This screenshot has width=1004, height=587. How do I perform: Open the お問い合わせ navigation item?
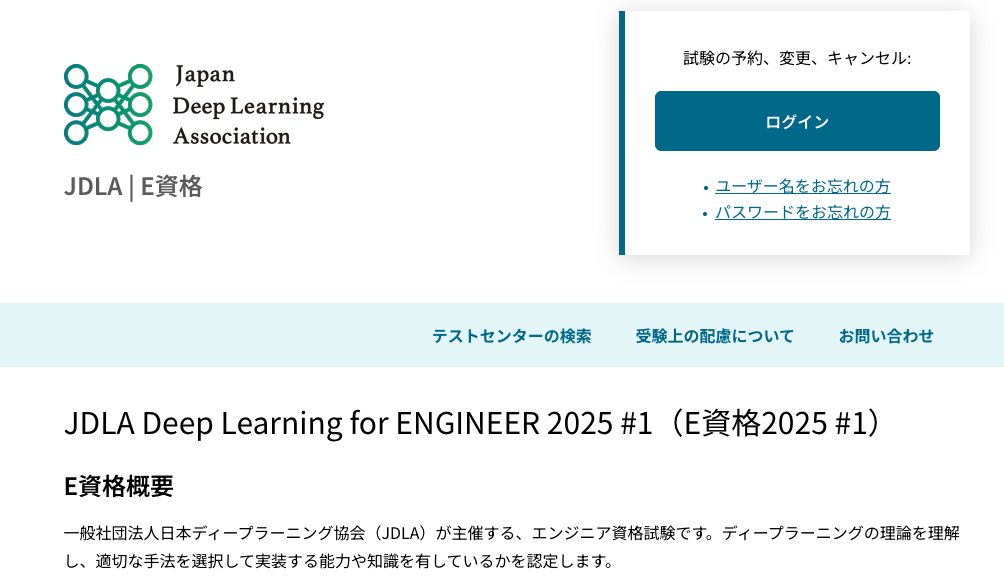pyautogui.click(x=886, y=336)
